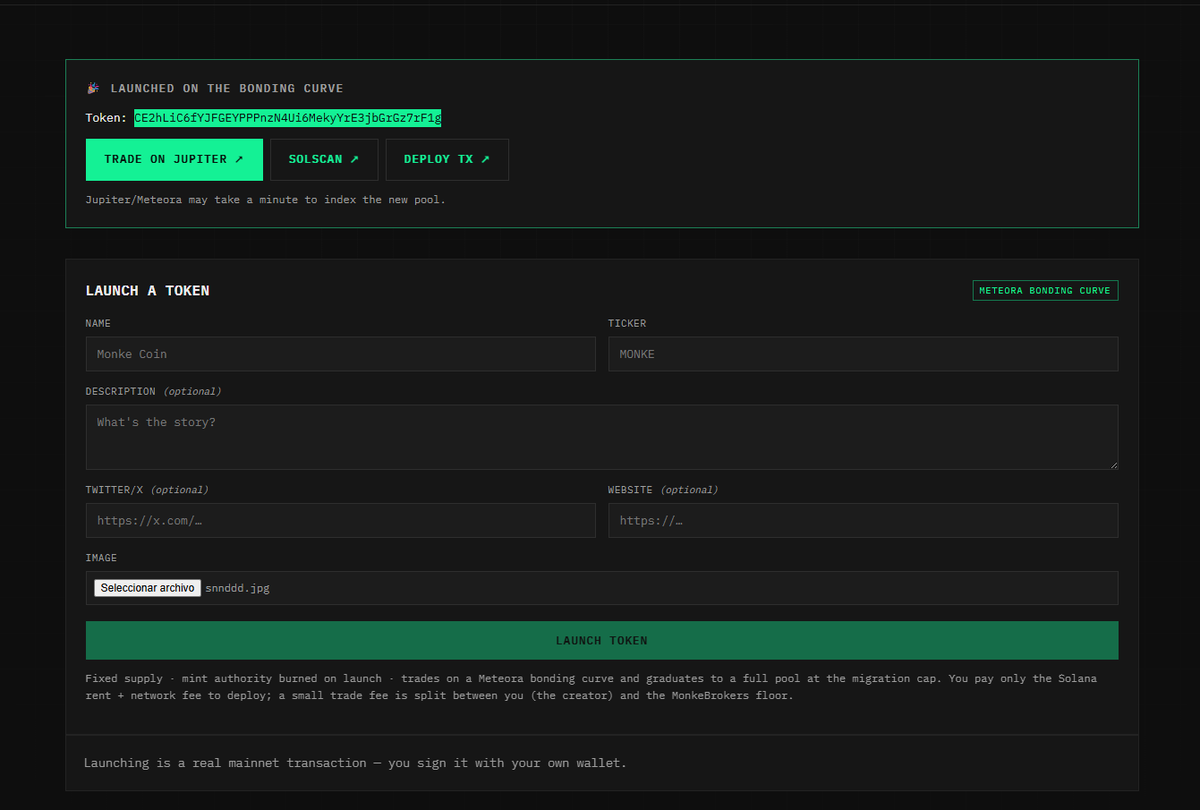Focus the Ticker input field

tap(863, 354)
